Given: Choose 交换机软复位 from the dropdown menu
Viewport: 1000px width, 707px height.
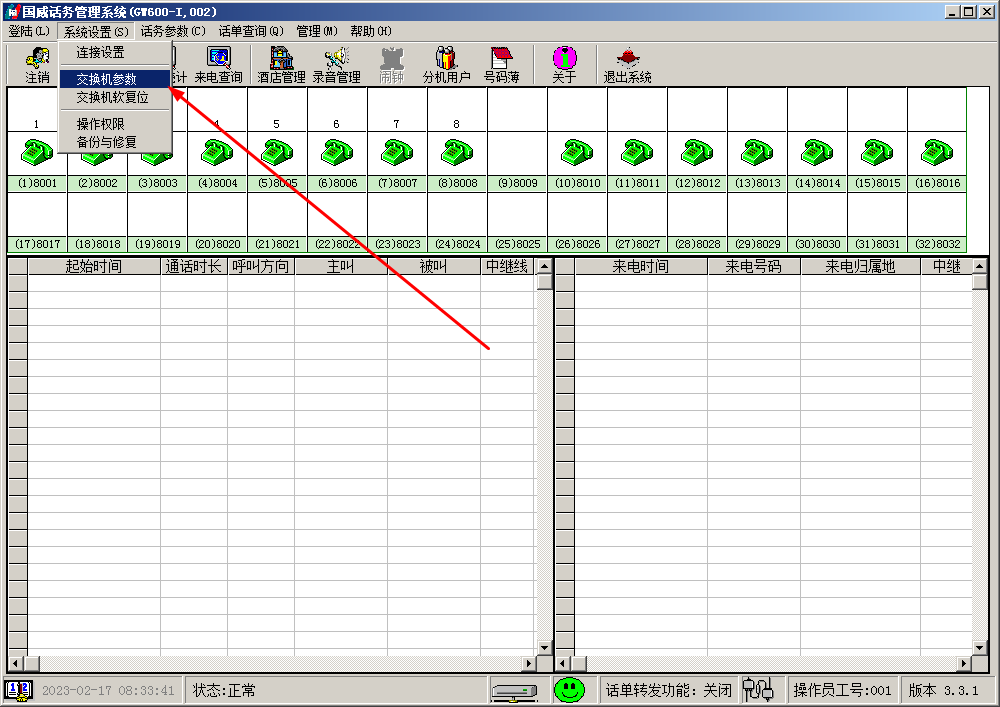Looking at the screenshot, I should coord(115,97).
